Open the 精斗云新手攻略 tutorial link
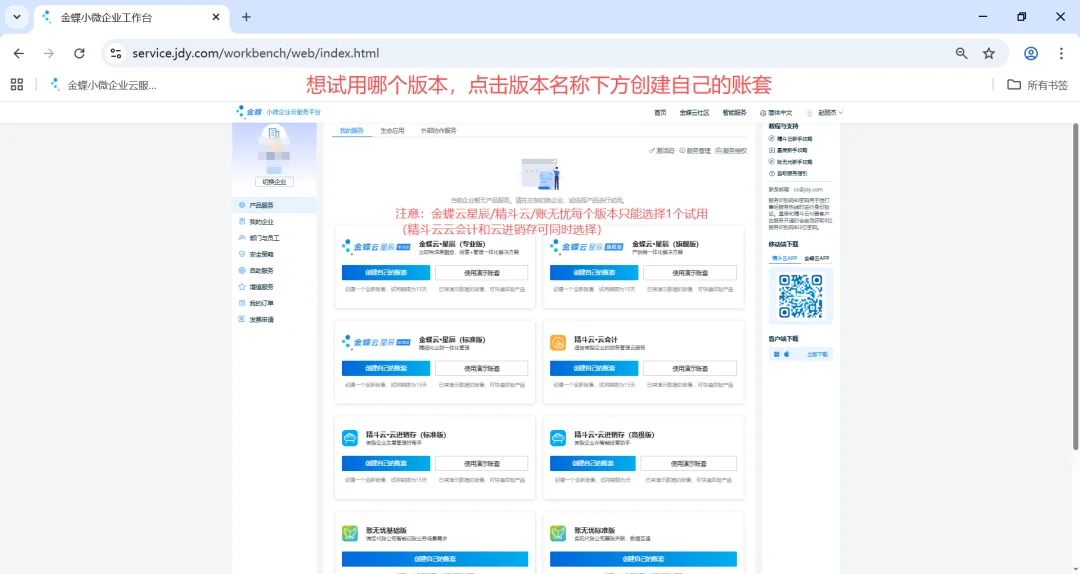The image size is (1080, 574). click(791, 139)
